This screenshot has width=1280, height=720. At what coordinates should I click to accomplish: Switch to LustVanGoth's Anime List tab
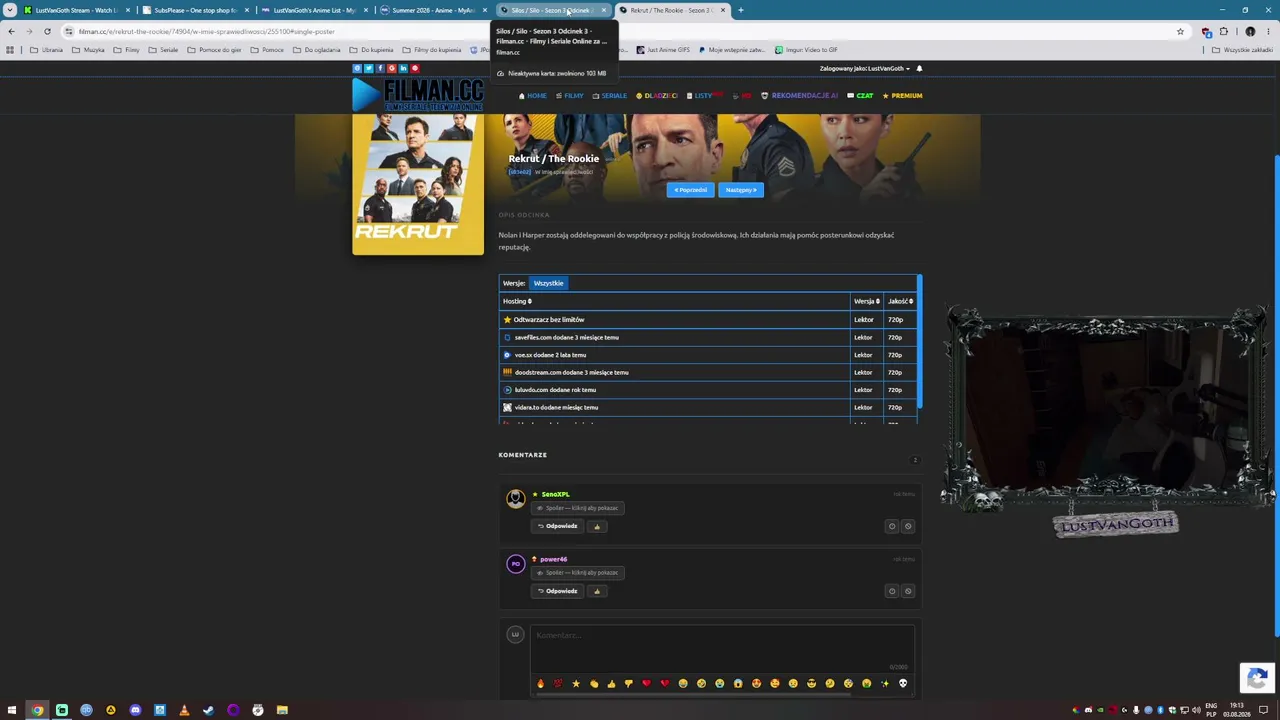pyautogui.click(x=313, y=10)
